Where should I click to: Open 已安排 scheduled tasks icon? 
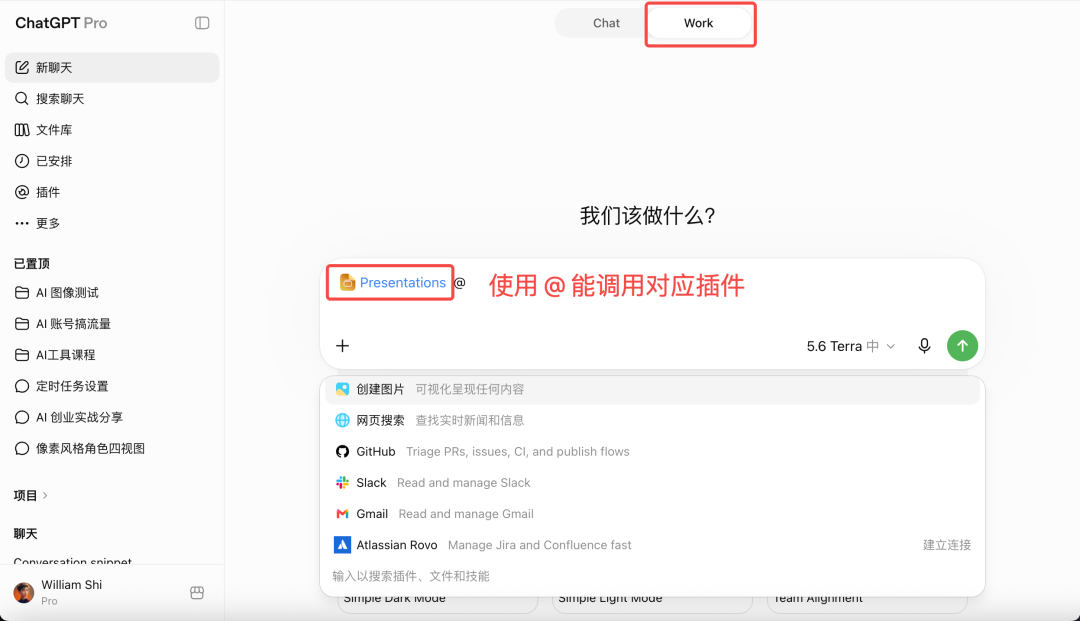(22, 160)
